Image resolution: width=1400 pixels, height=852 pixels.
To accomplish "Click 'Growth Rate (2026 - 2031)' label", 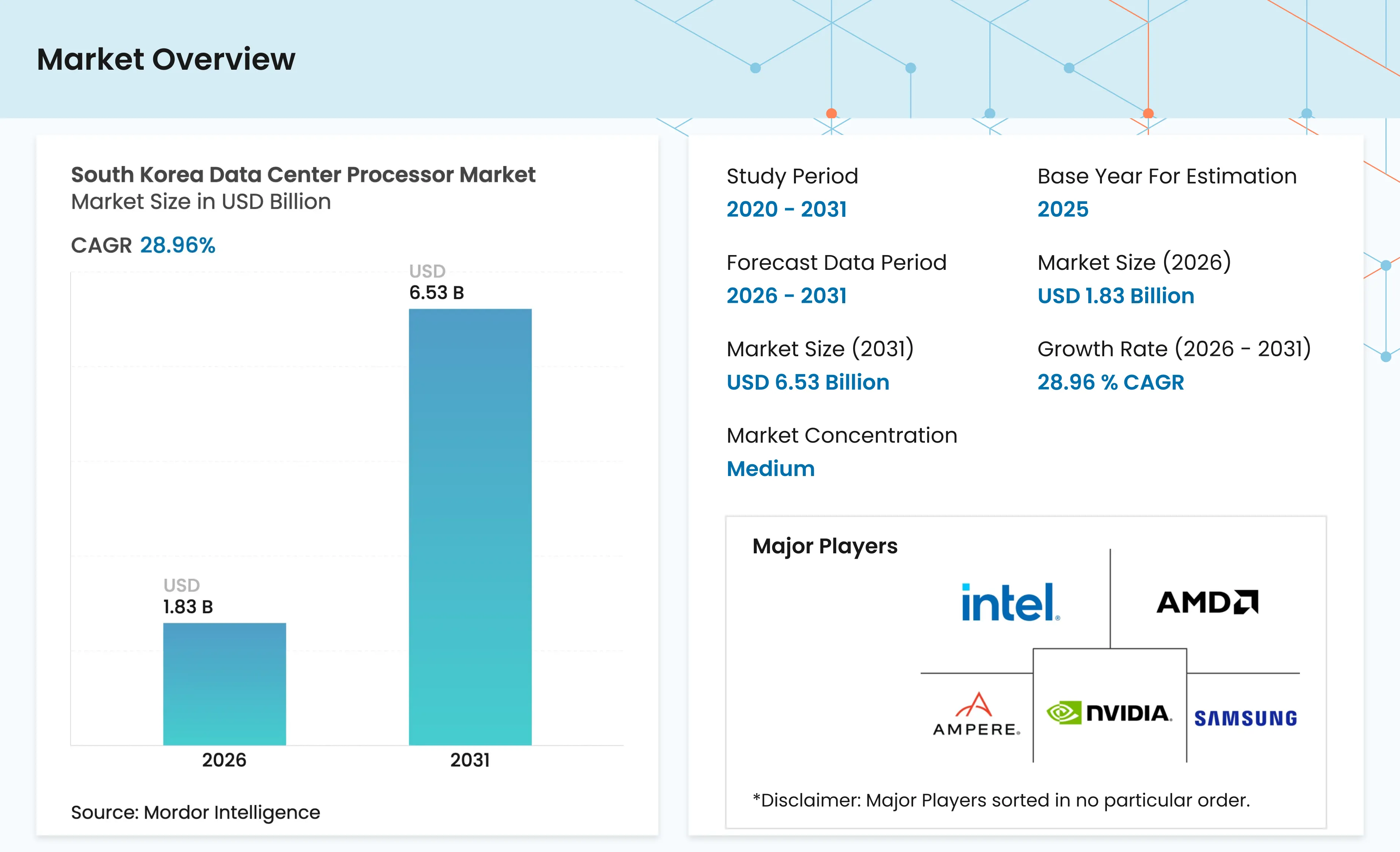I will pyautogui.click(x=1174, y=349).
